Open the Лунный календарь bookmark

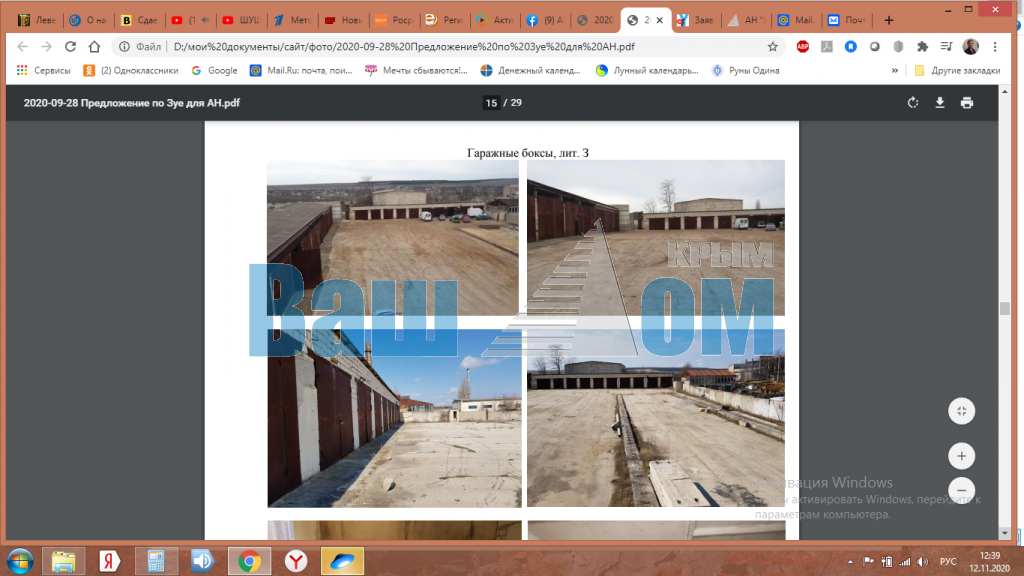point(647,71)
